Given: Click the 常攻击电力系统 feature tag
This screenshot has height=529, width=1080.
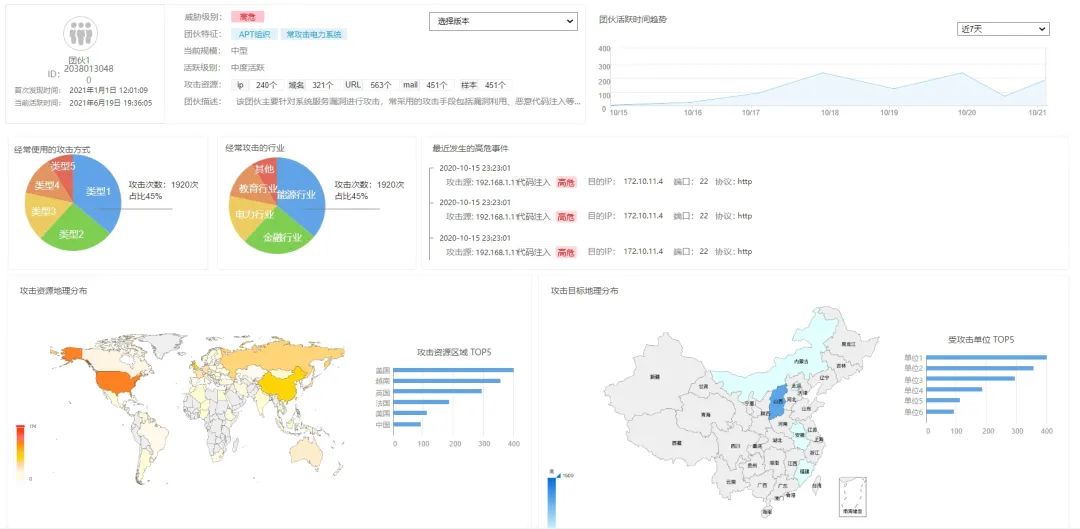Looking at the screenshot, I should [314, 34].
